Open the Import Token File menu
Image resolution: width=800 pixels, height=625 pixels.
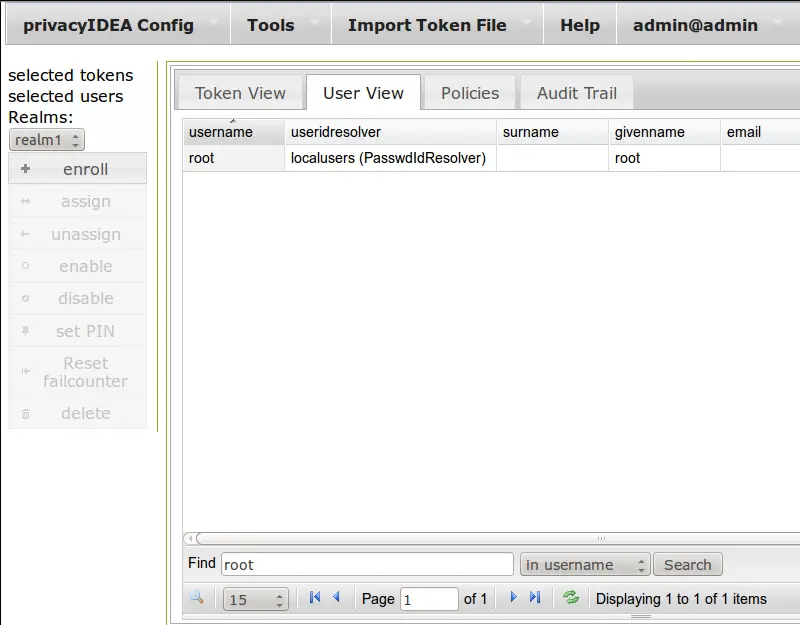coord(437,25)
